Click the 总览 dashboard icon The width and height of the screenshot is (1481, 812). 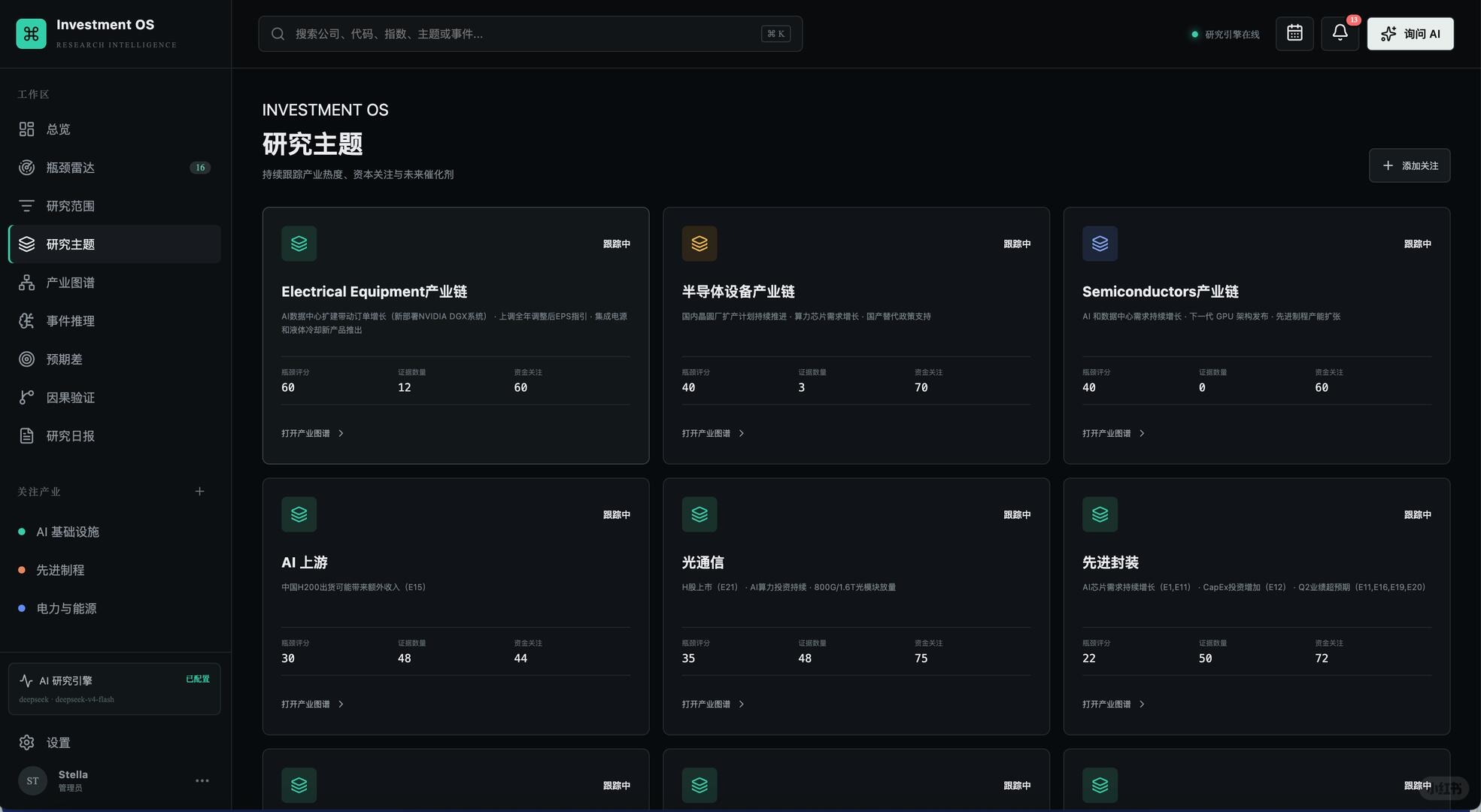point(27,129)
